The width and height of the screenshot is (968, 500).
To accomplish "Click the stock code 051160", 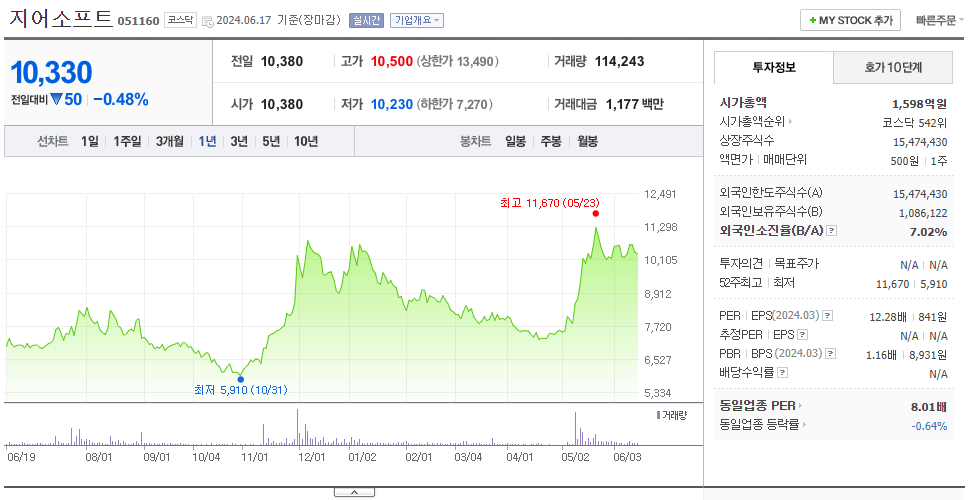I will (138, 21).
